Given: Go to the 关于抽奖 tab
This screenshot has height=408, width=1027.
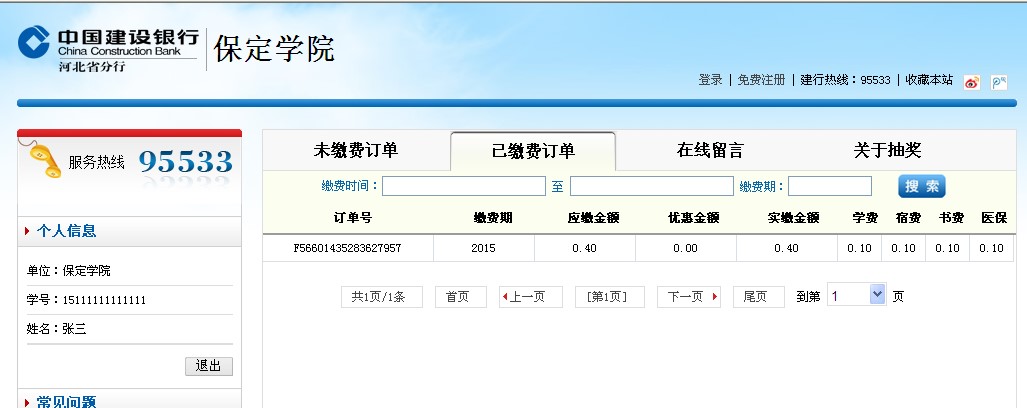Looking at the screenshot, I should pos(887,150).
